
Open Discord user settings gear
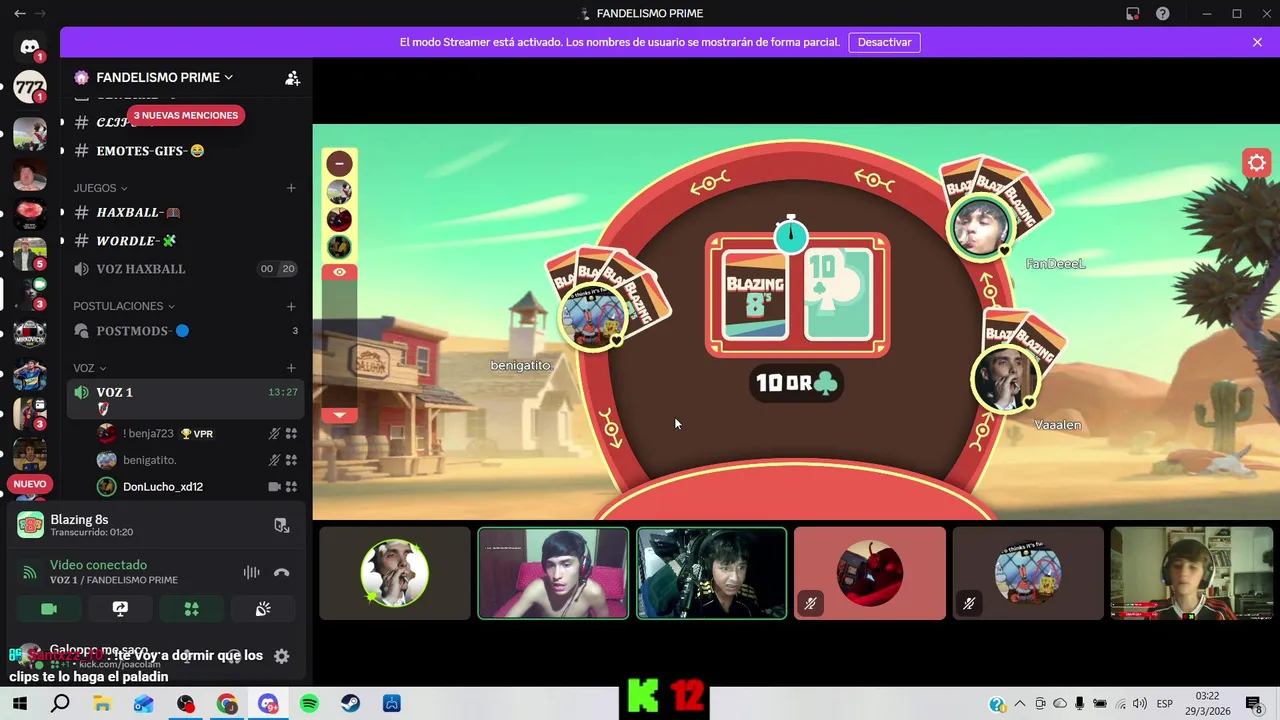(x=281, y=656)
